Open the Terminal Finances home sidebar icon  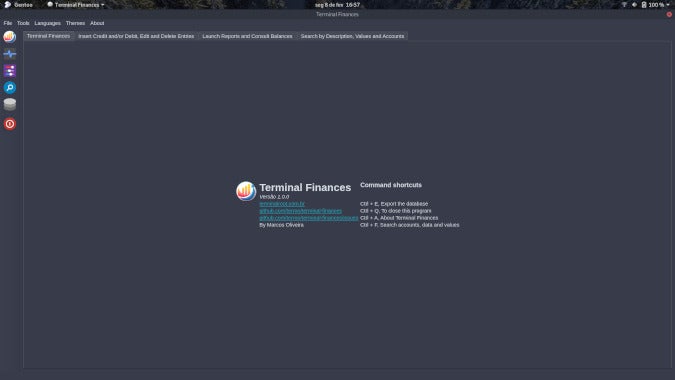[x=9, y=37]
